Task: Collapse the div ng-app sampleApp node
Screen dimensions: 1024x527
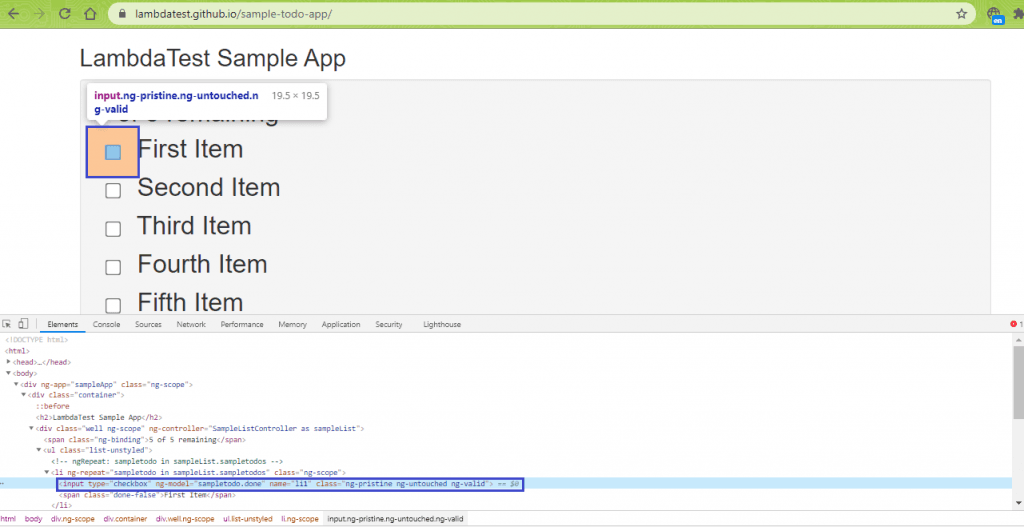Action: tap(16, 384)
